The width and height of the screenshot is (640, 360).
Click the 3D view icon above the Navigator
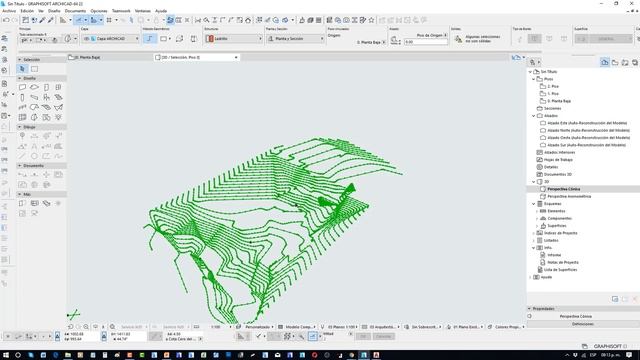[x=516, y=58]
